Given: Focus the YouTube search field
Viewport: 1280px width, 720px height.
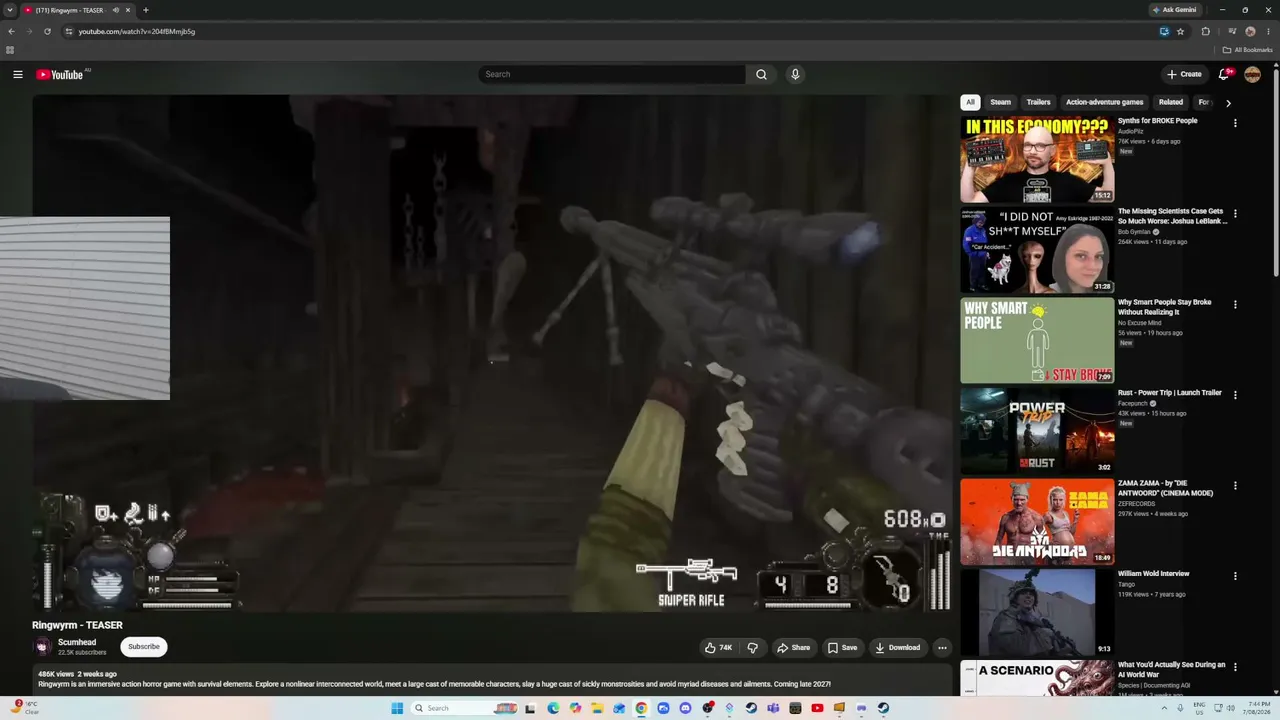Looking at the screenshot, I should pos(612,74).
